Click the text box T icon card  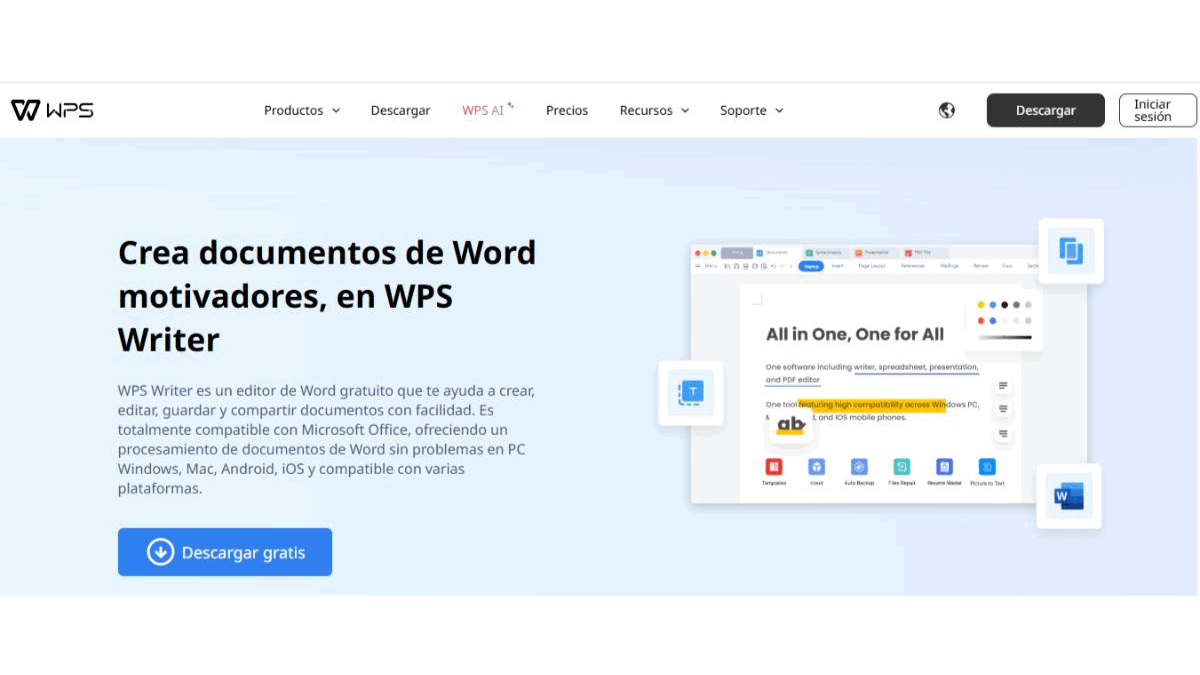coord(691,392)
